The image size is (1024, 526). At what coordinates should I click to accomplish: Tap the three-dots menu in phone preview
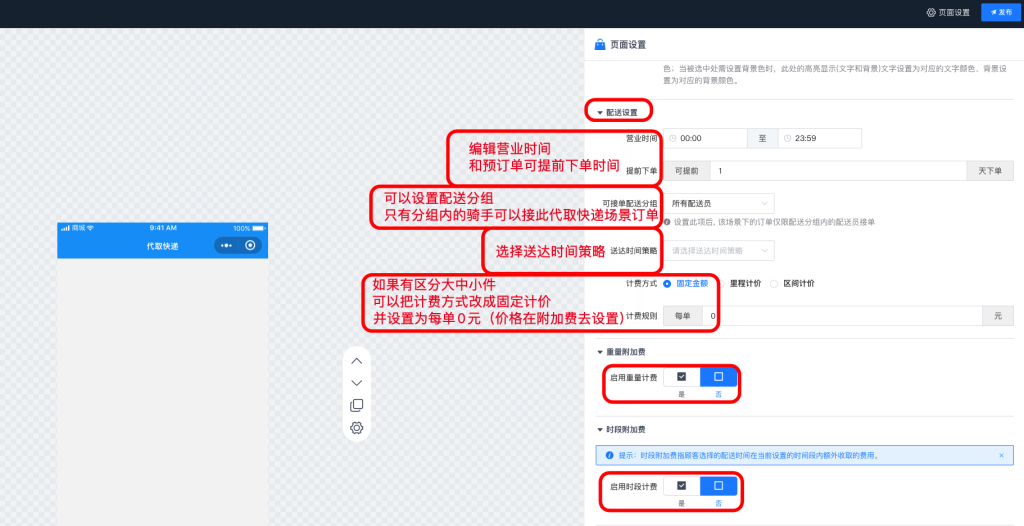coord(227,245)
